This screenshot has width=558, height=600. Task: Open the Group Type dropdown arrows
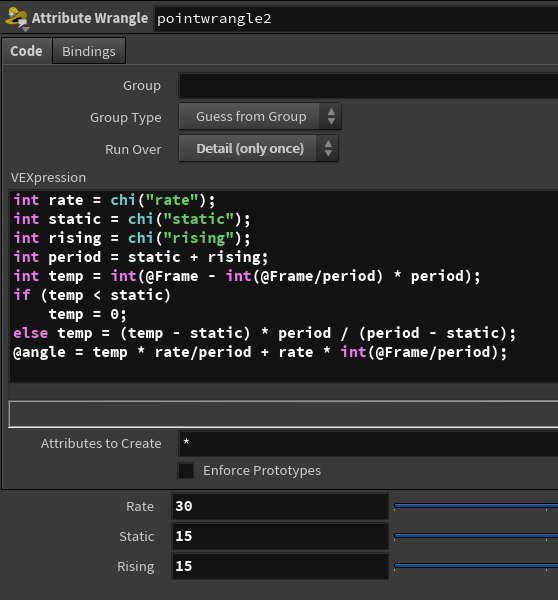click(331, 116)
